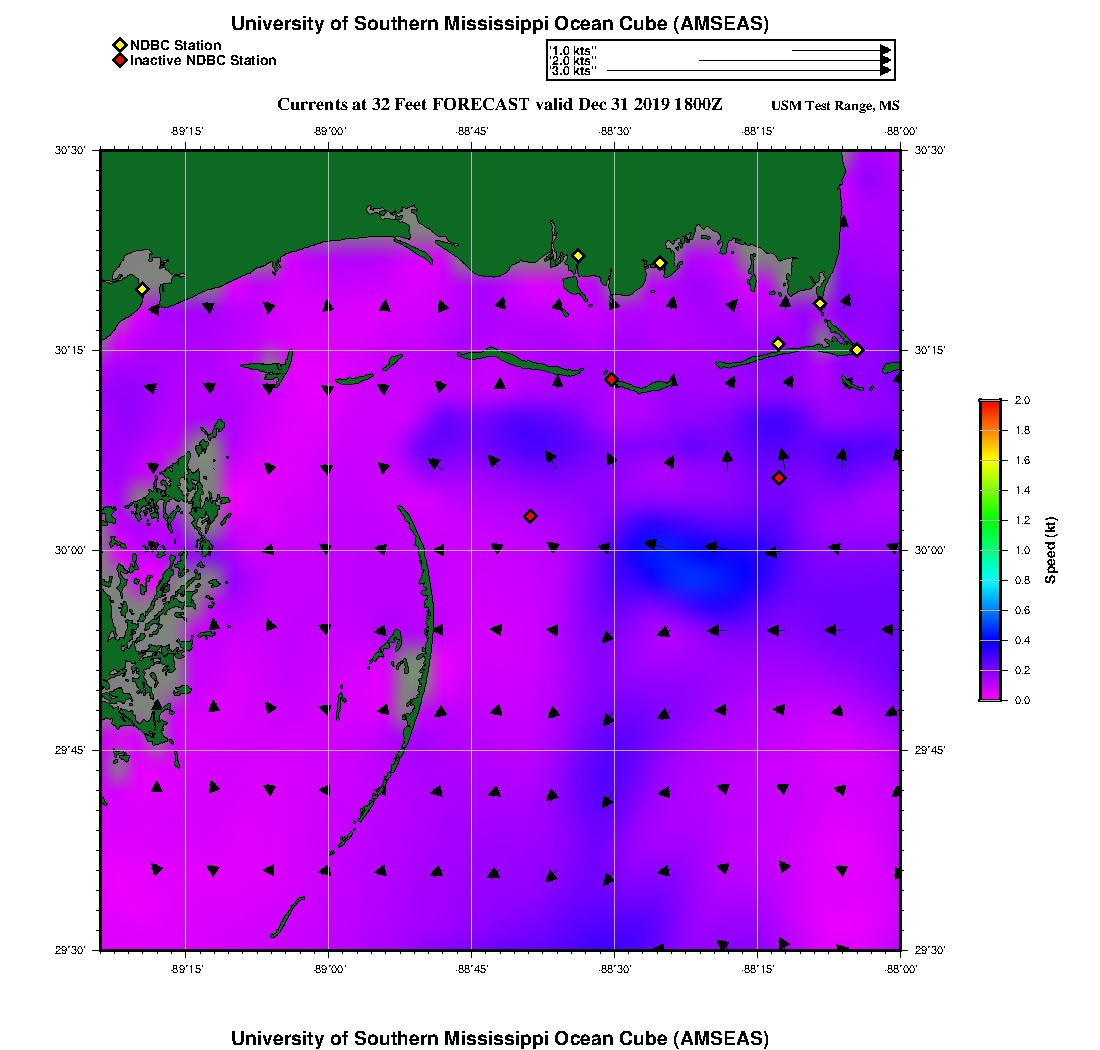Click the yellow NDBC Station legend diamond

[x=119, y=45]
